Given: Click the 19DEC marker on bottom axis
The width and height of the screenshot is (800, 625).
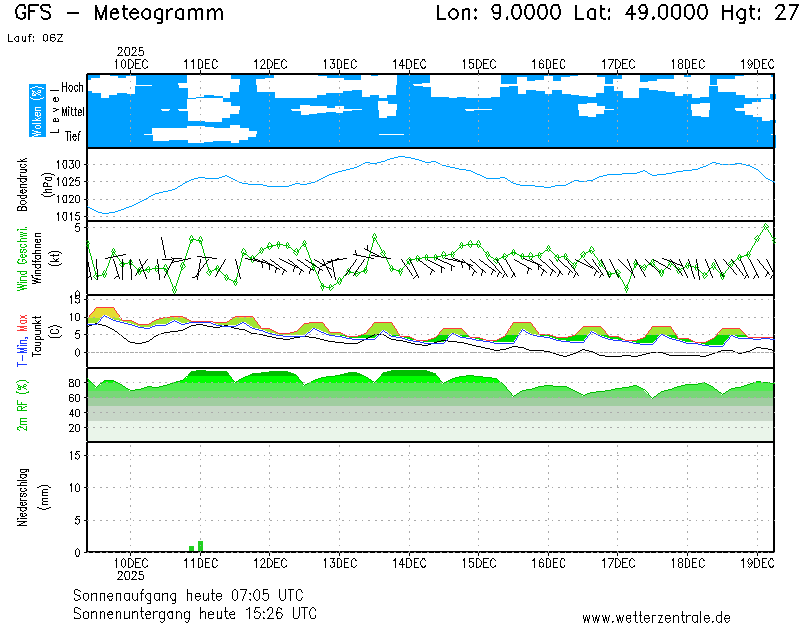Looking at the screenshot, I should 757,563.
